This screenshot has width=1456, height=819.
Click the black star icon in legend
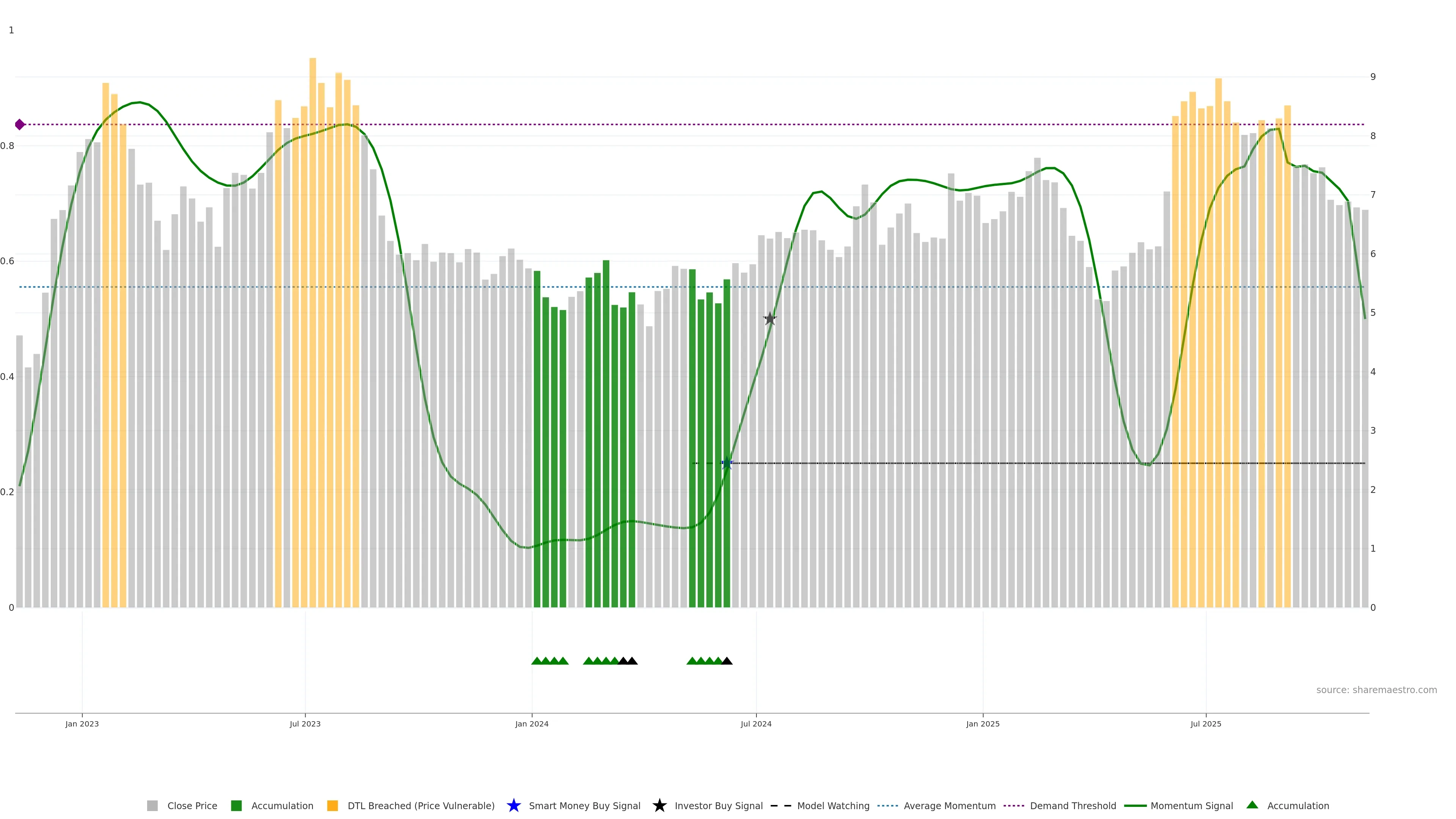(659, 805)
